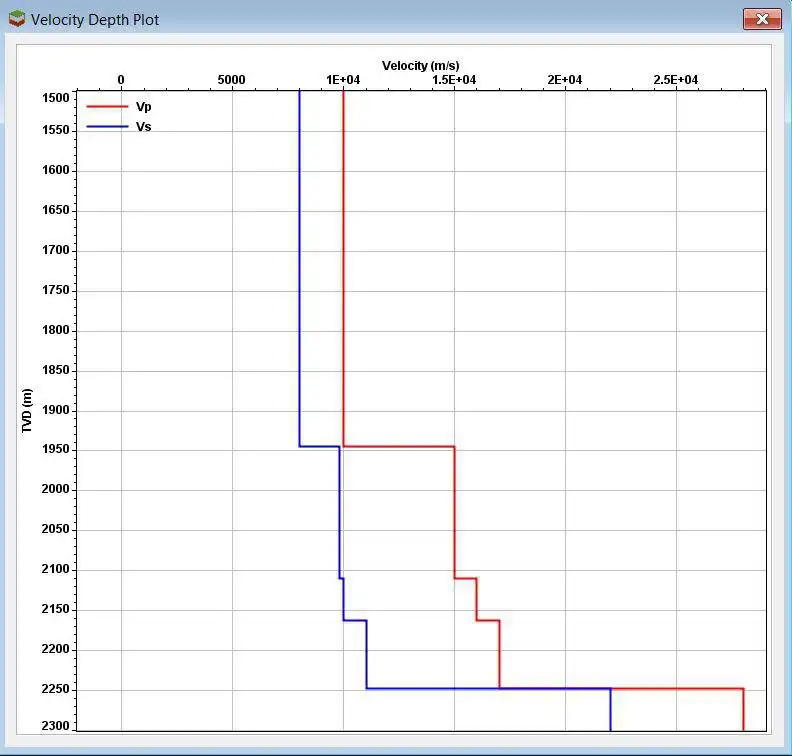Viewport: 792px width, 756px height.
Task: Click the red Vp curve at 2000 depth
Action: [x=454, y=490]
